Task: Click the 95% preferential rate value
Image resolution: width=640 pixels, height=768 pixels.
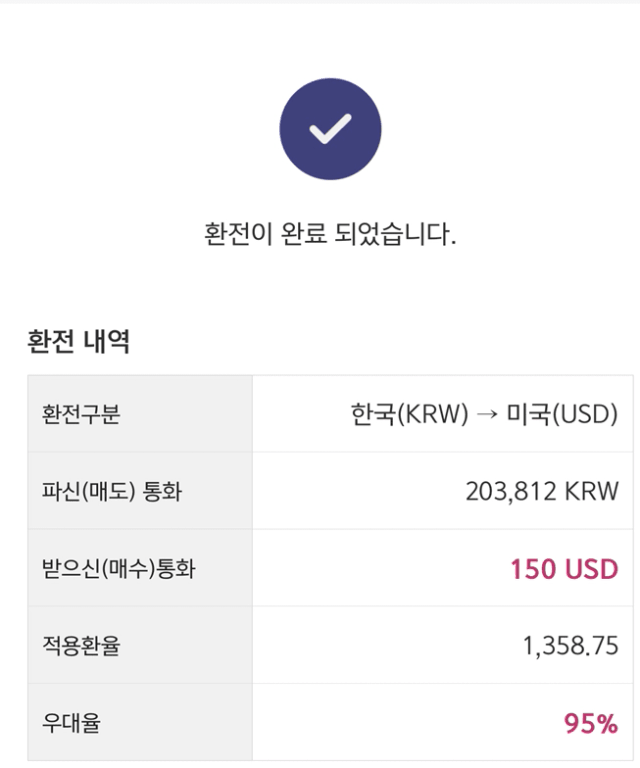Action: coord(591,723)
